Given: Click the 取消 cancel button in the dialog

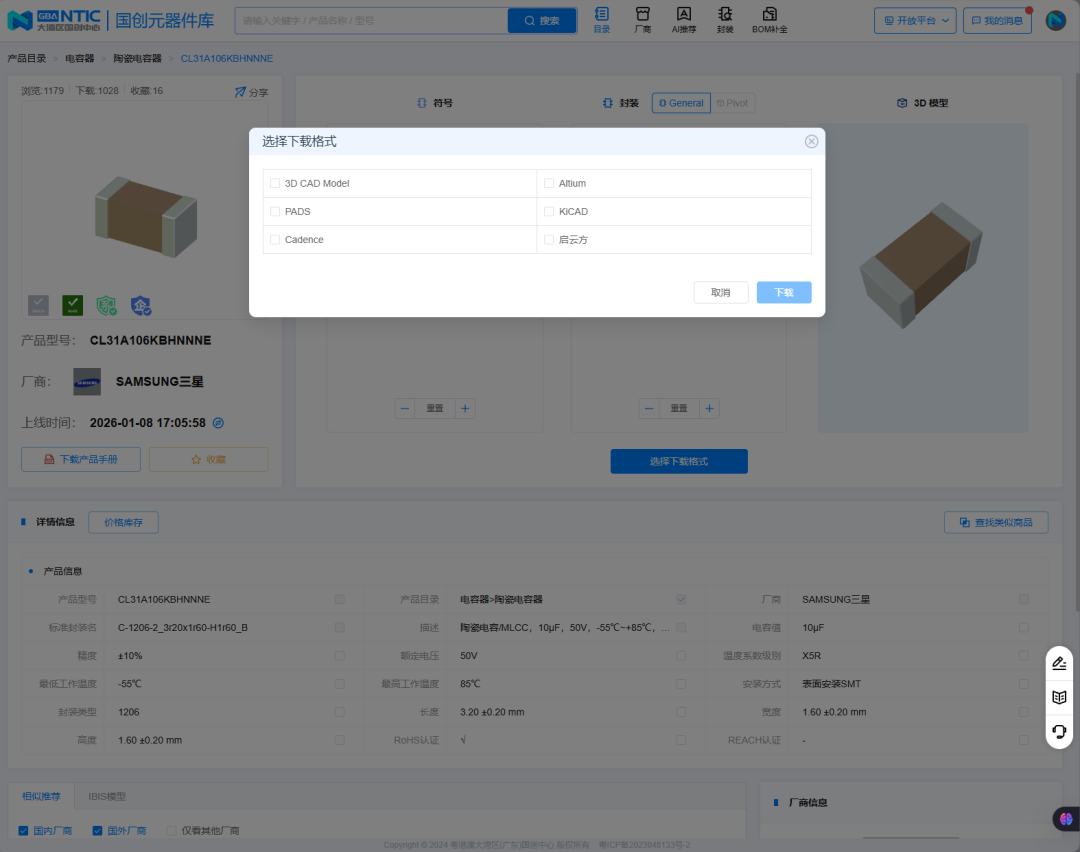Looking at the screenshot, I should pyautogui.click(x=720, y=292).
